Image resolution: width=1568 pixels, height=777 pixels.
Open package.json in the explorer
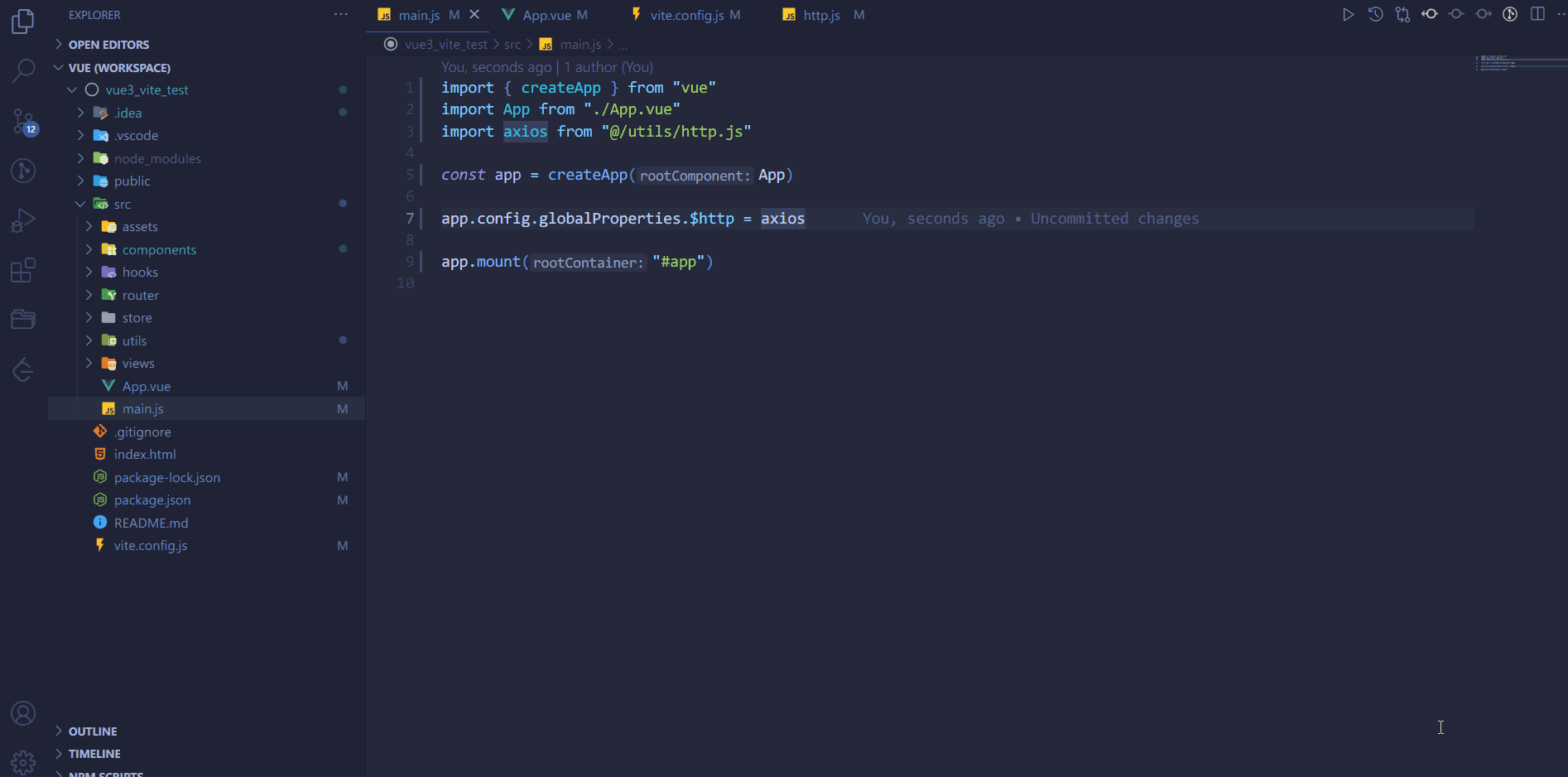pyautogui.click(x=152, y=500)
